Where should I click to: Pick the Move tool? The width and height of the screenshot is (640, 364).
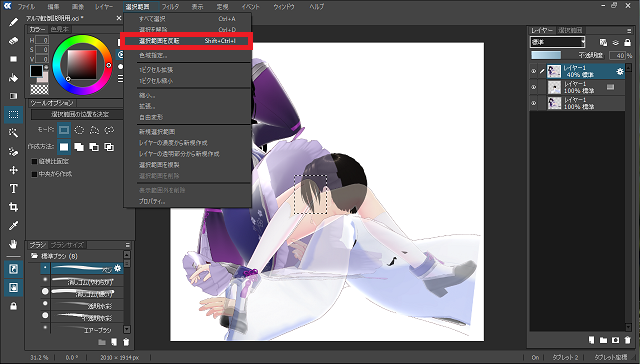(x=13, y=170)
